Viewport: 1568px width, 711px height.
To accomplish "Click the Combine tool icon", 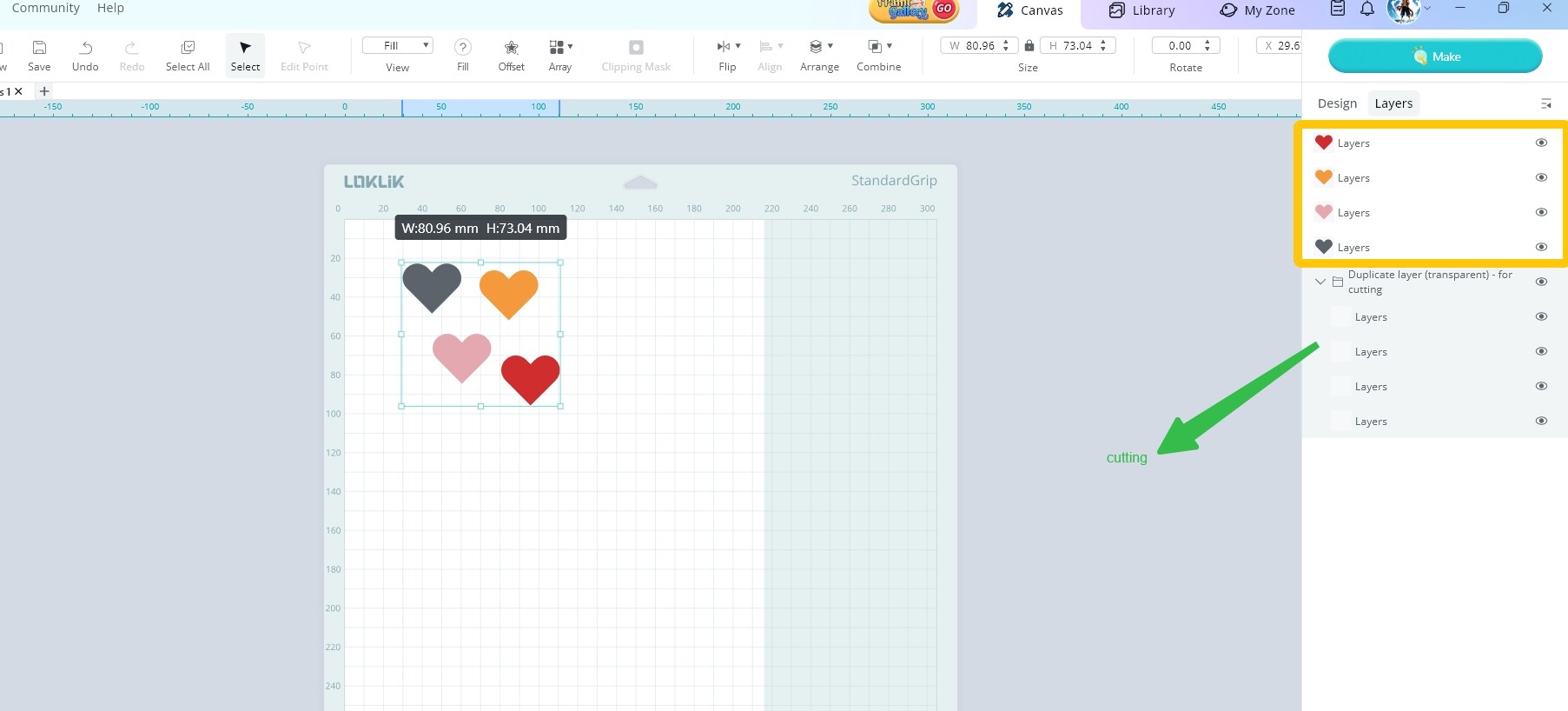I will [878, 47].
